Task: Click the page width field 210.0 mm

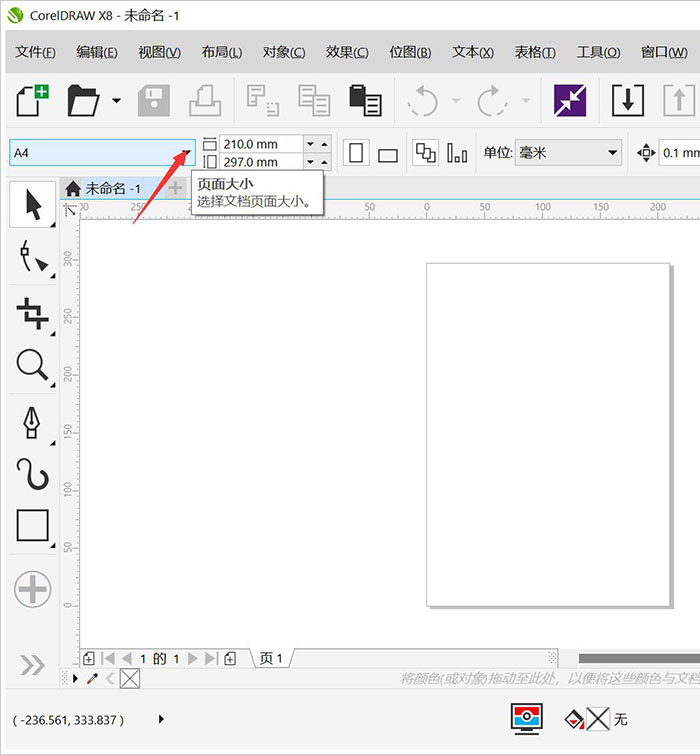Action: coord(261,144)
